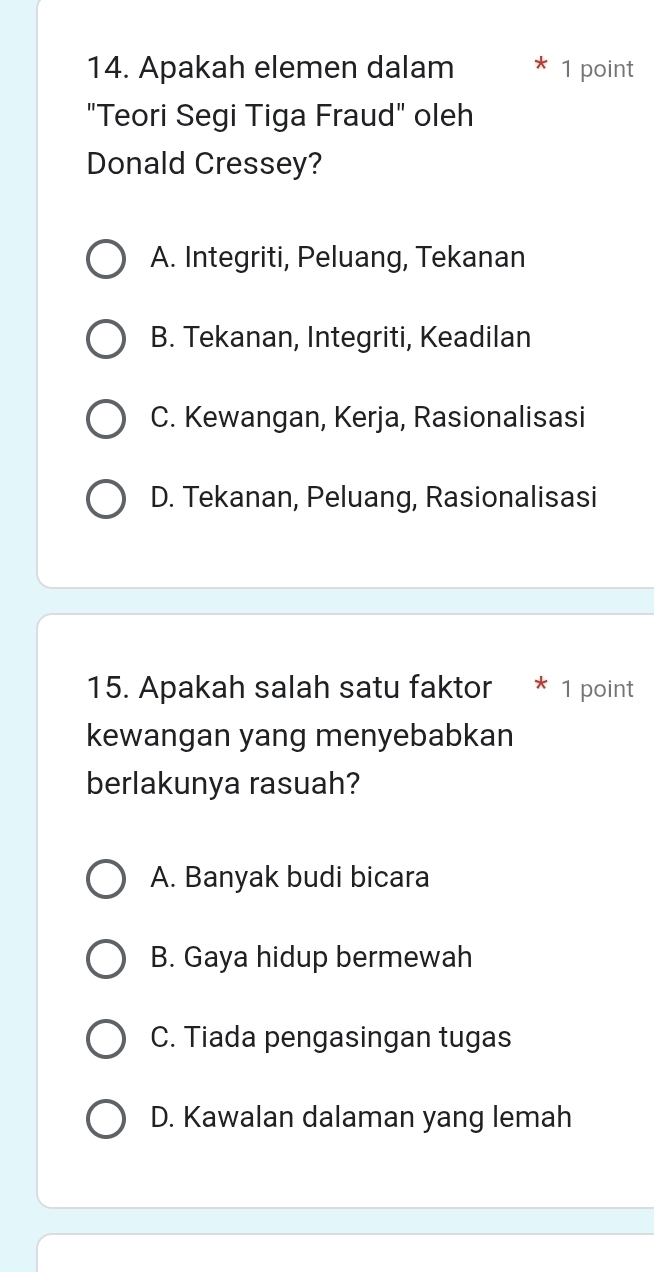
Task: Click the text label 'C. Tiada pengasingan tugas'
Action: 330,1038
